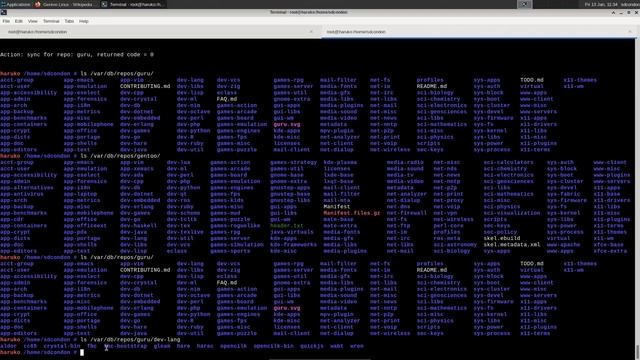Click the 'net-proxy' directory name
The image size is (640, 360).
coord(449,200)
